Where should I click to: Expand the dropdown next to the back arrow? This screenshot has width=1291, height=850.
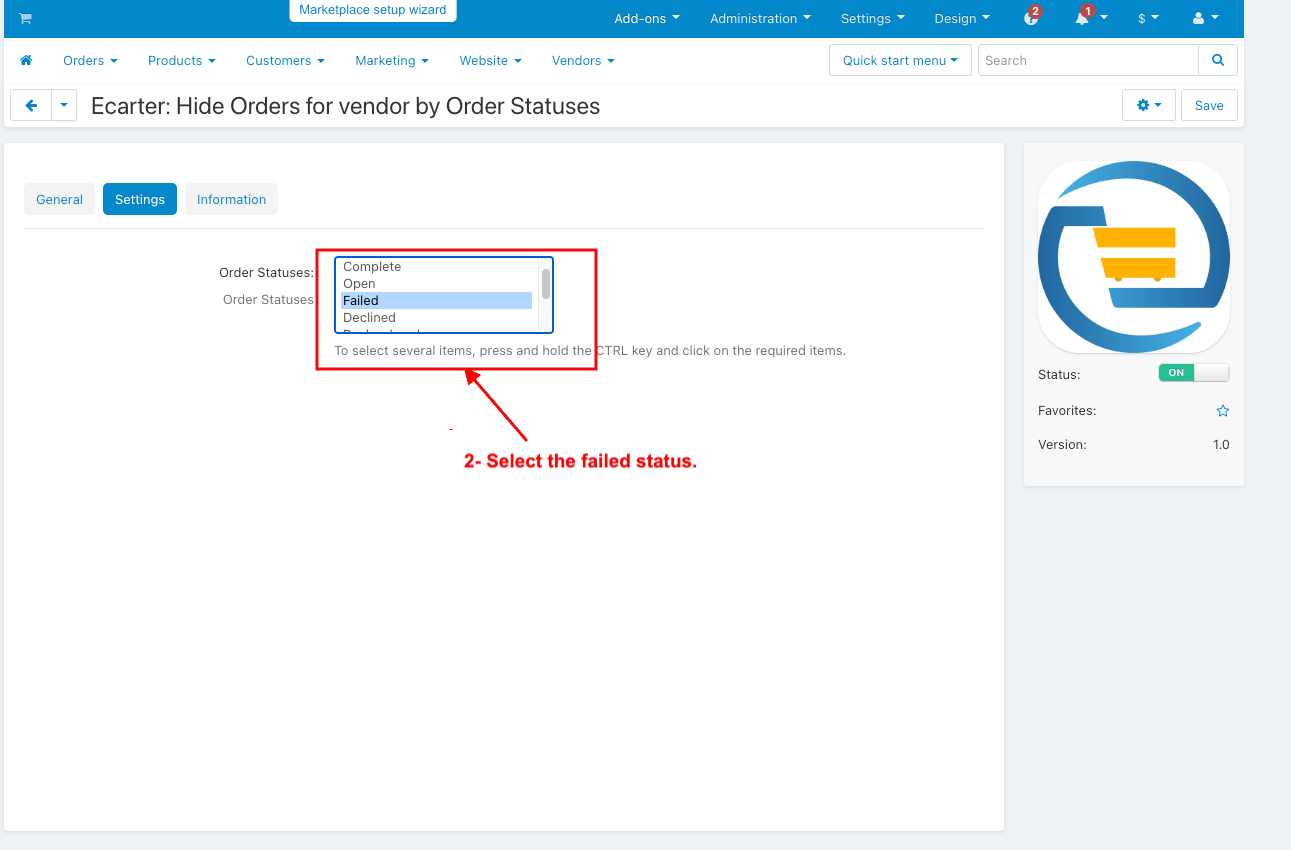(64, 105)
